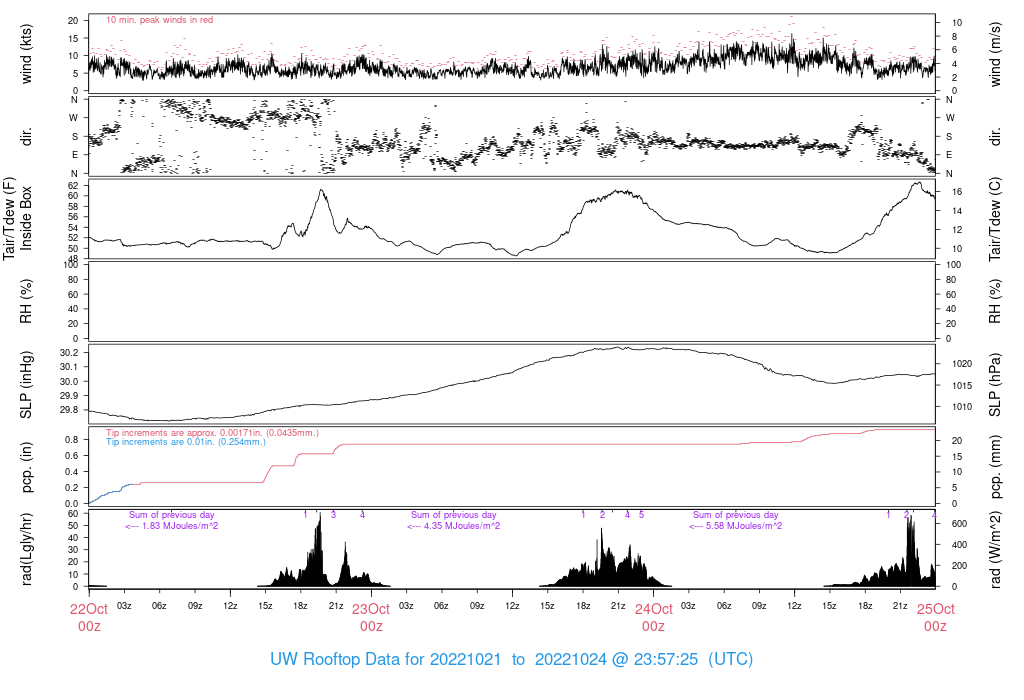
Task: Click the blue 'Tip increments are 0.01in.' note
Action: pos(186,442)
